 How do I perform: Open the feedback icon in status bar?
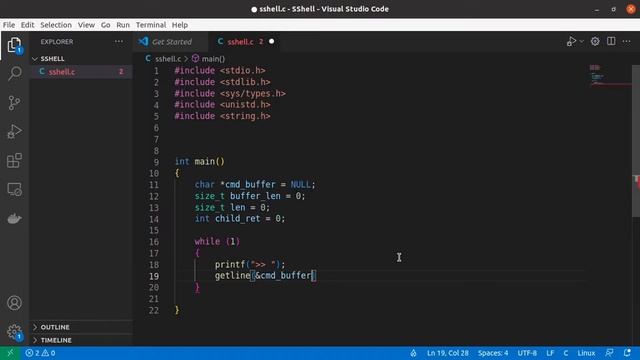pos(609,353)
